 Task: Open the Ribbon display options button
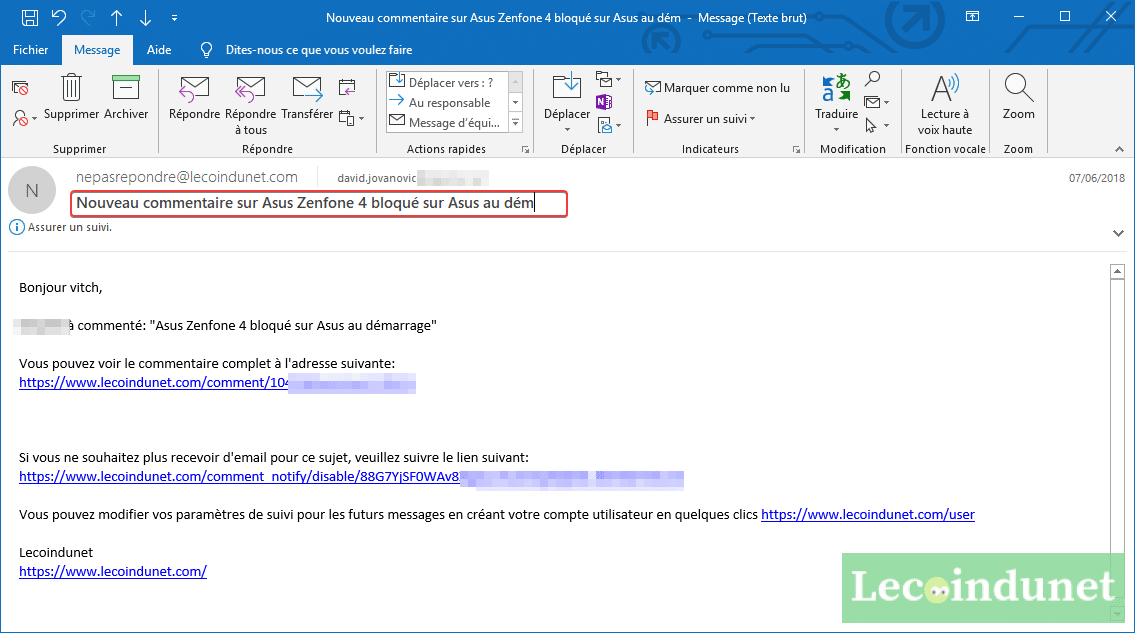(x=972, y=17)
